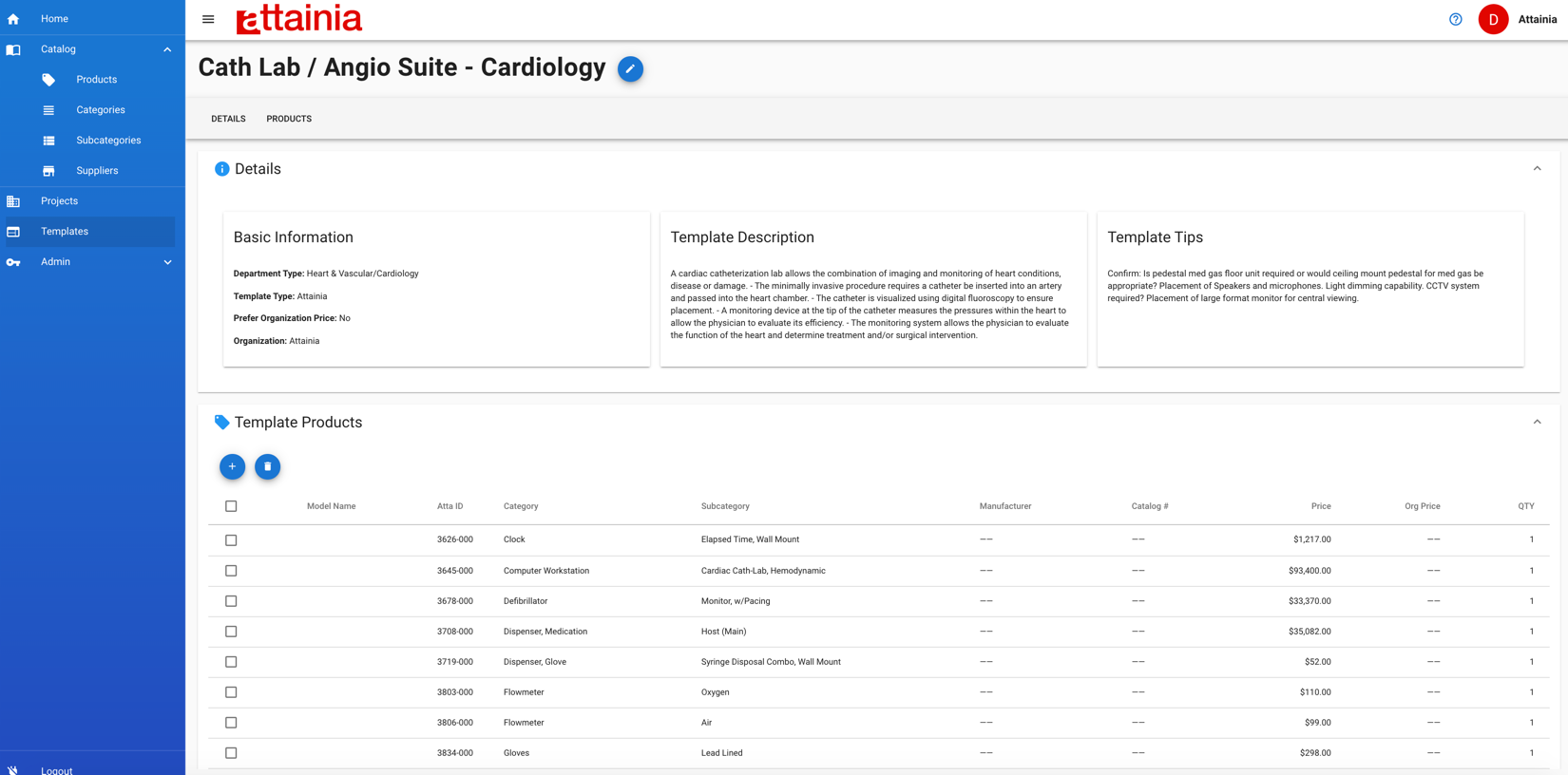Delete selected products with trash icon
The width and height of the screenshot is (1568, 775).
pyautogui.click(x=268, y=466)
